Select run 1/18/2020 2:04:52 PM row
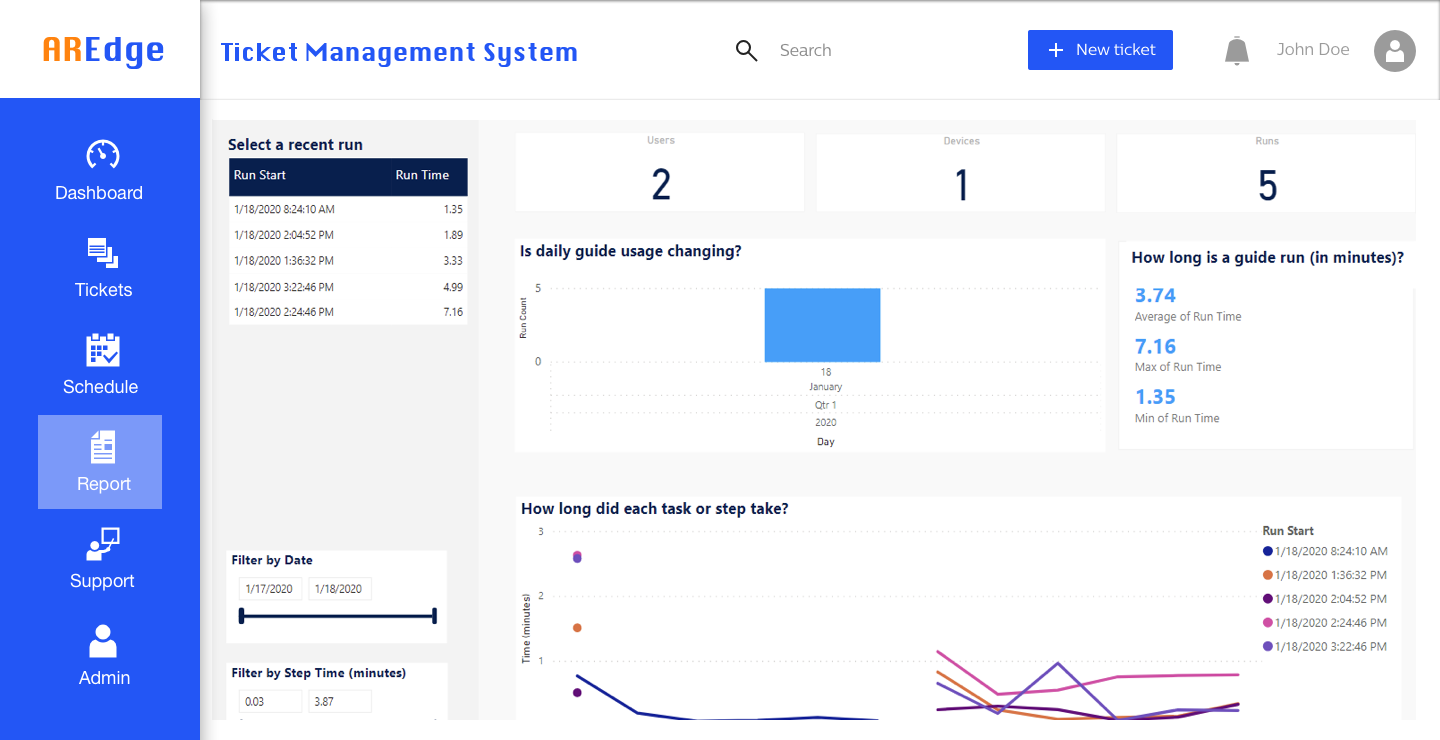Image resolution: width=1440 pixels, height=740 pixels. coord(348,235)
